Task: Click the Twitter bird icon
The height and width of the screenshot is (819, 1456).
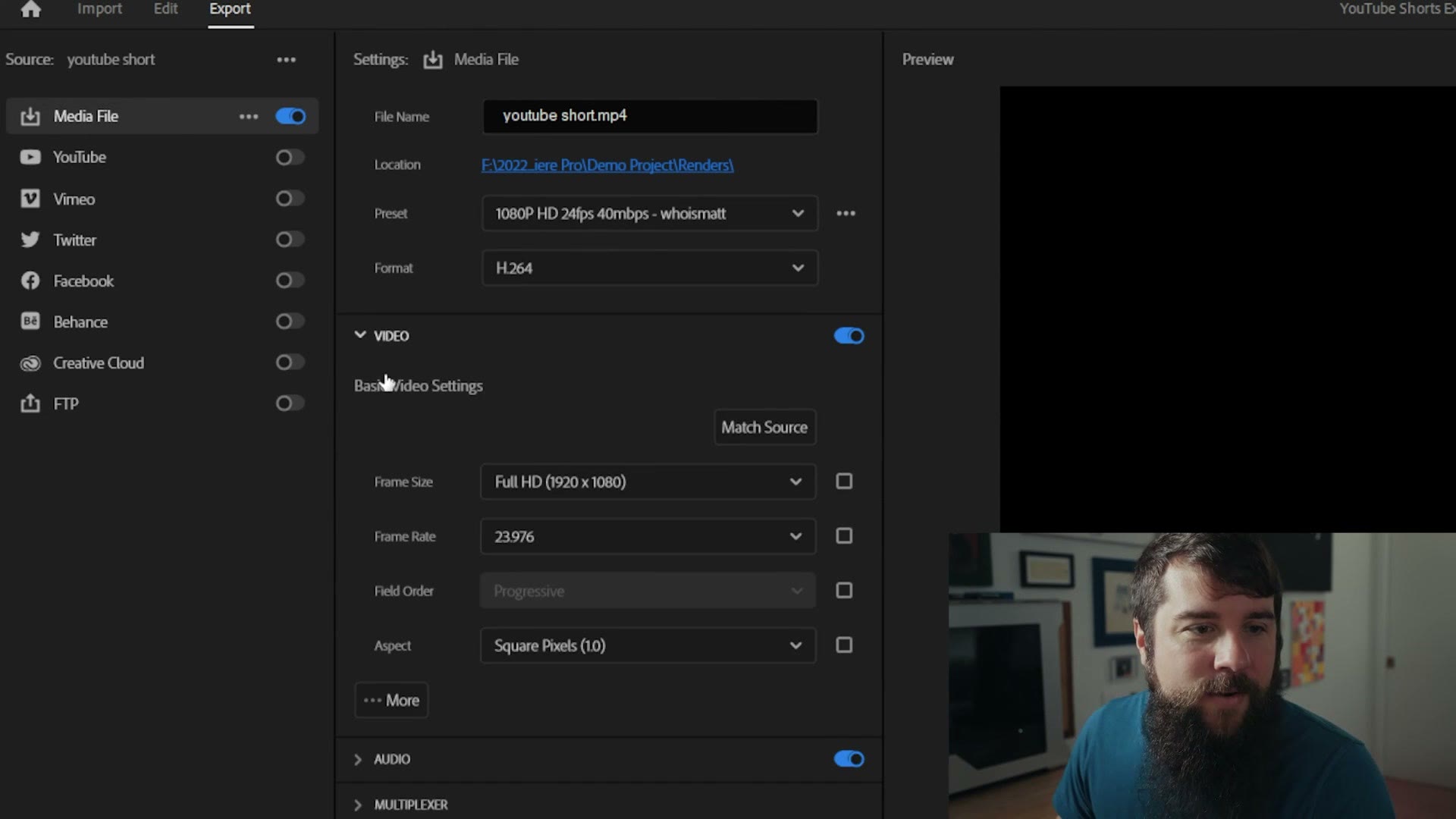Action: tap(30, 240)
